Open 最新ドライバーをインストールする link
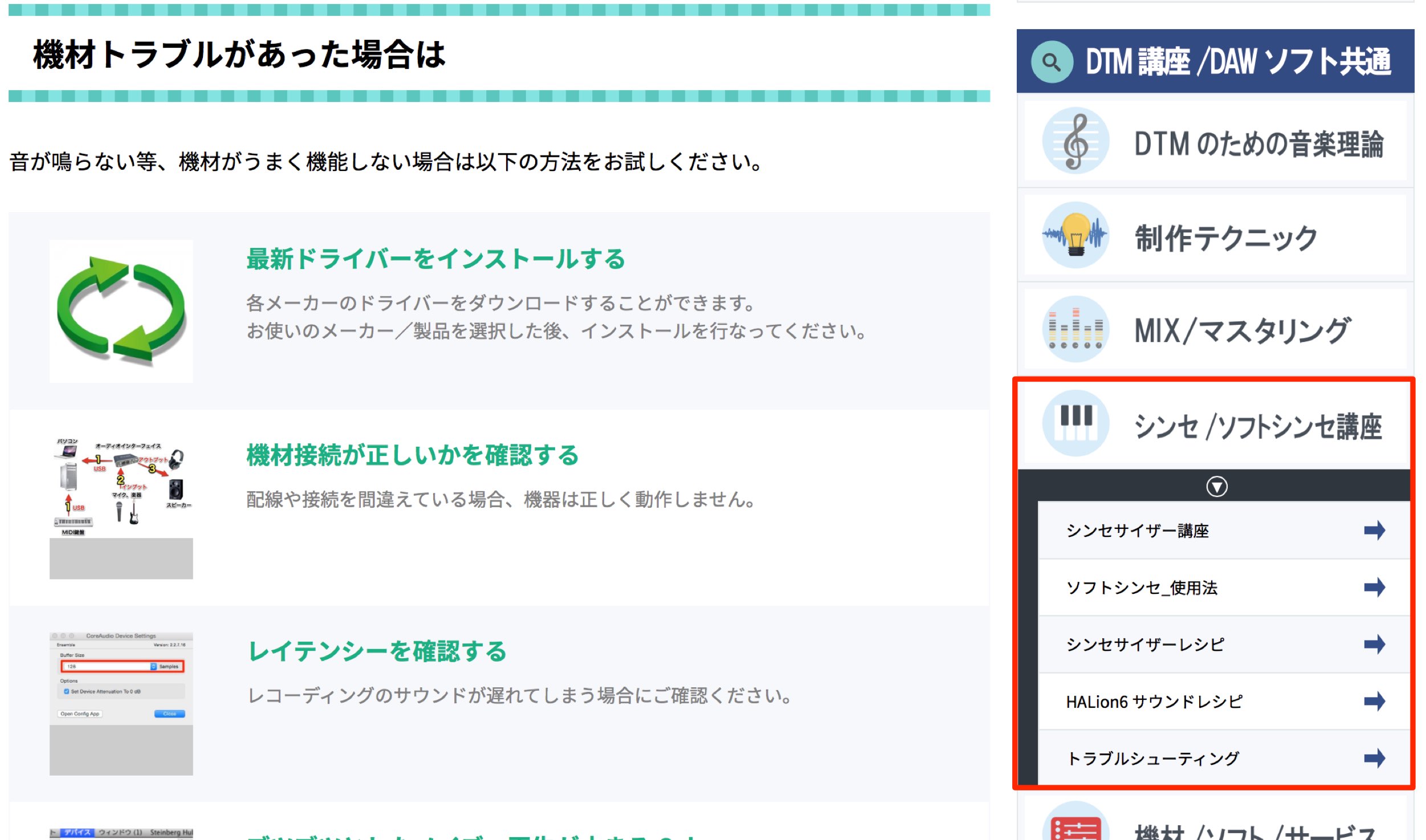The image size is (1426, 840). click(x=436, y=259)
